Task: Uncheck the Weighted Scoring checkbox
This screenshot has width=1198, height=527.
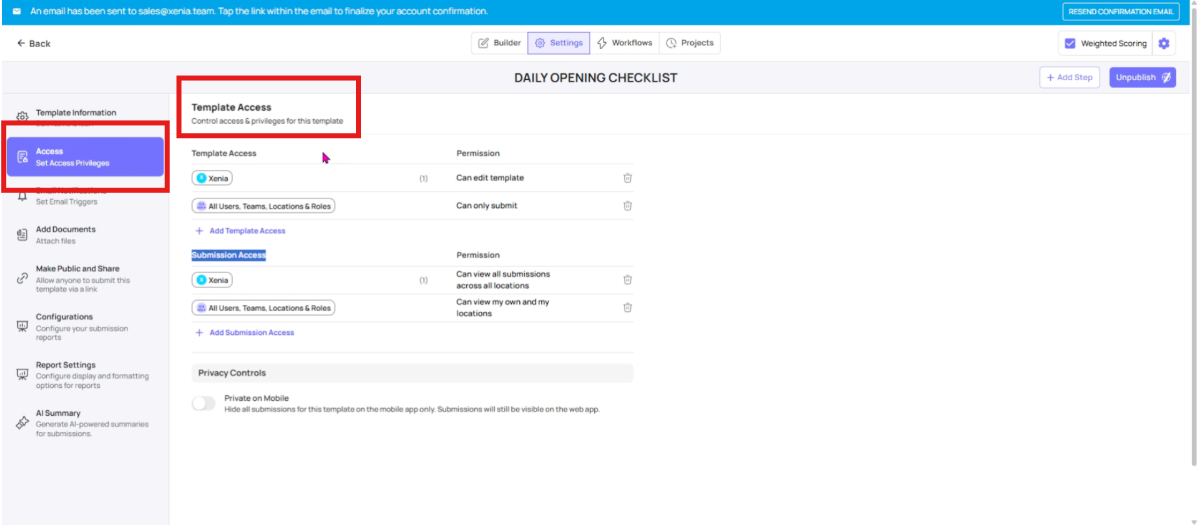Action: pos(1070,44)
